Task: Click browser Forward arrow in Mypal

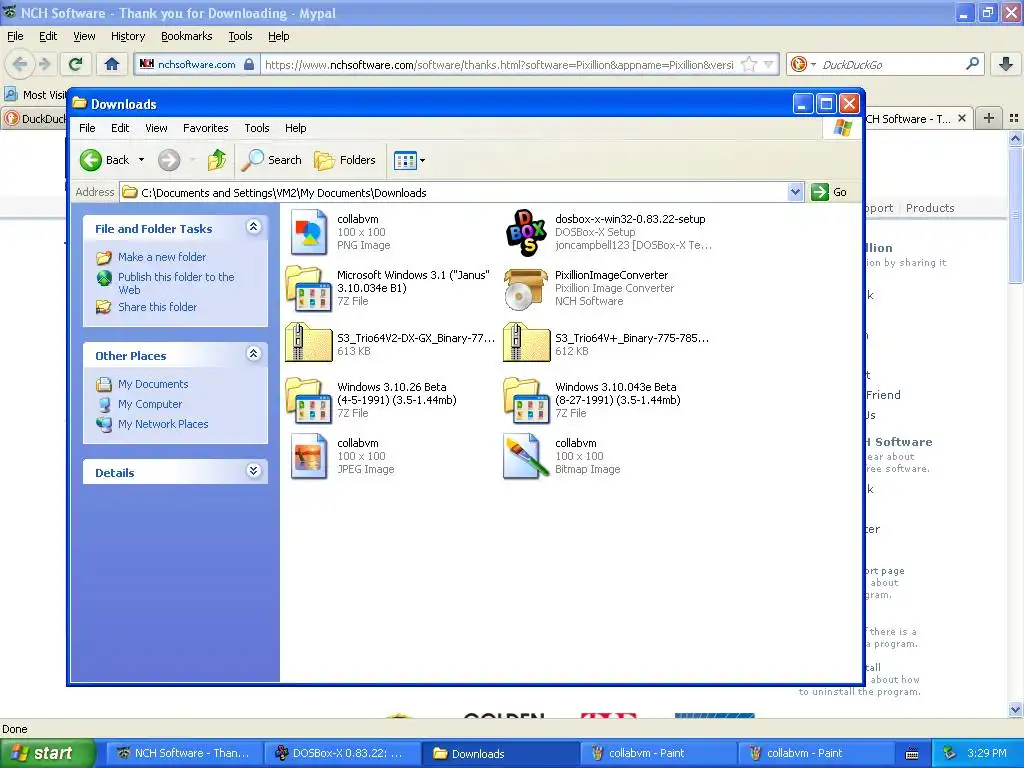Action: click(44, 64)
